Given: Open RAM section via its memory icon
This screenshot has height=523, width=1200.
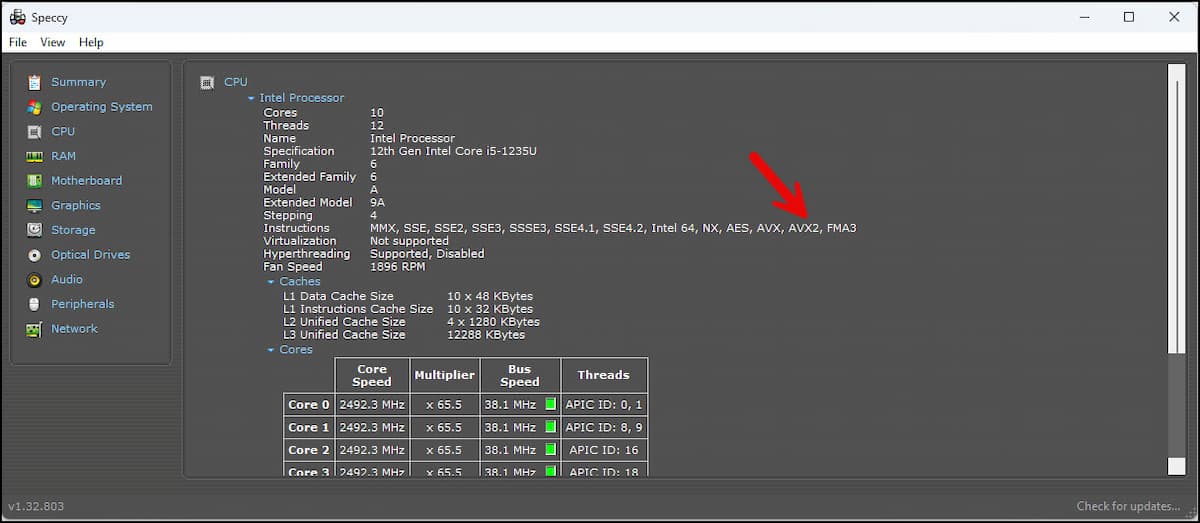Looking at the screenshot, I should [x=34, y=156].
